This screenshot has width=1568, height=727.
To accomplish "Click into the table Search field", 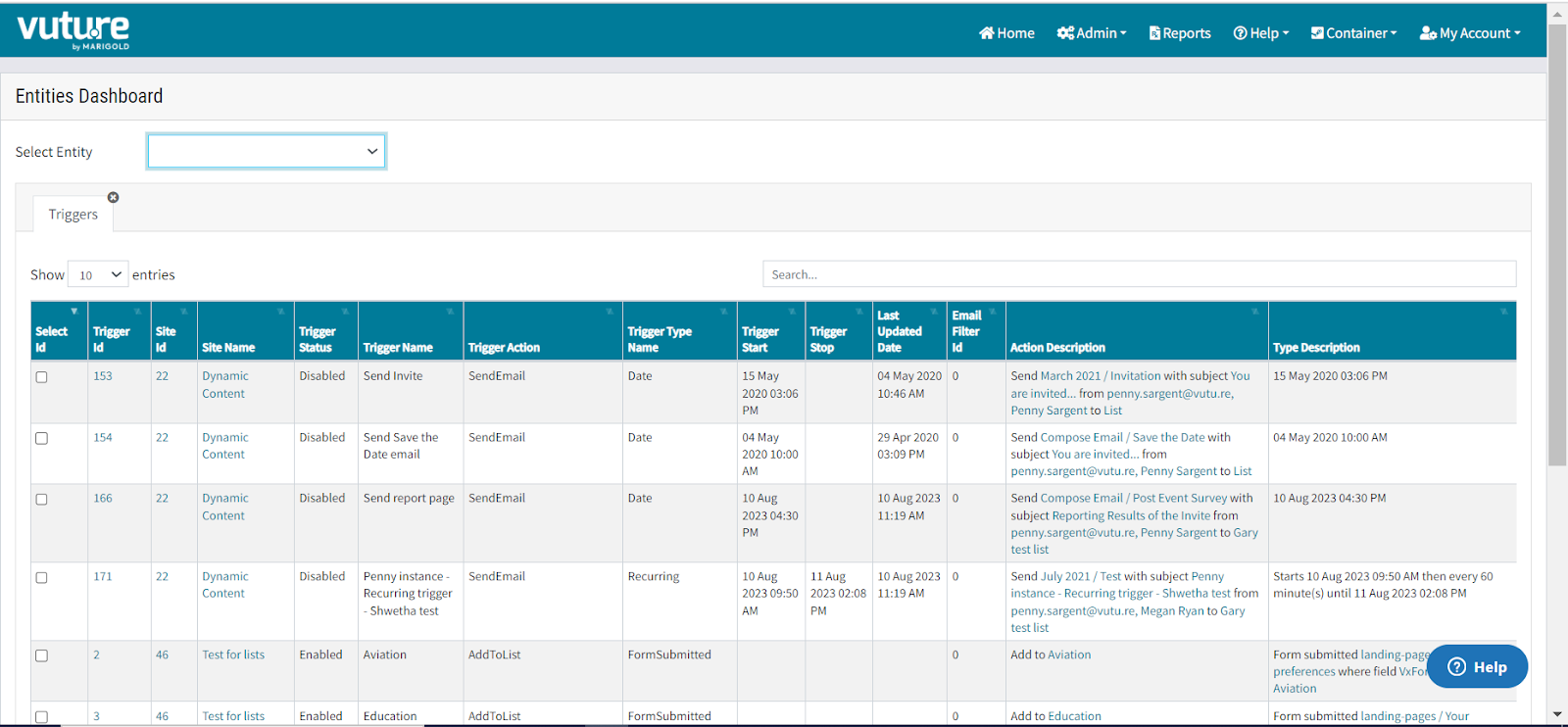I will 1140,274.
